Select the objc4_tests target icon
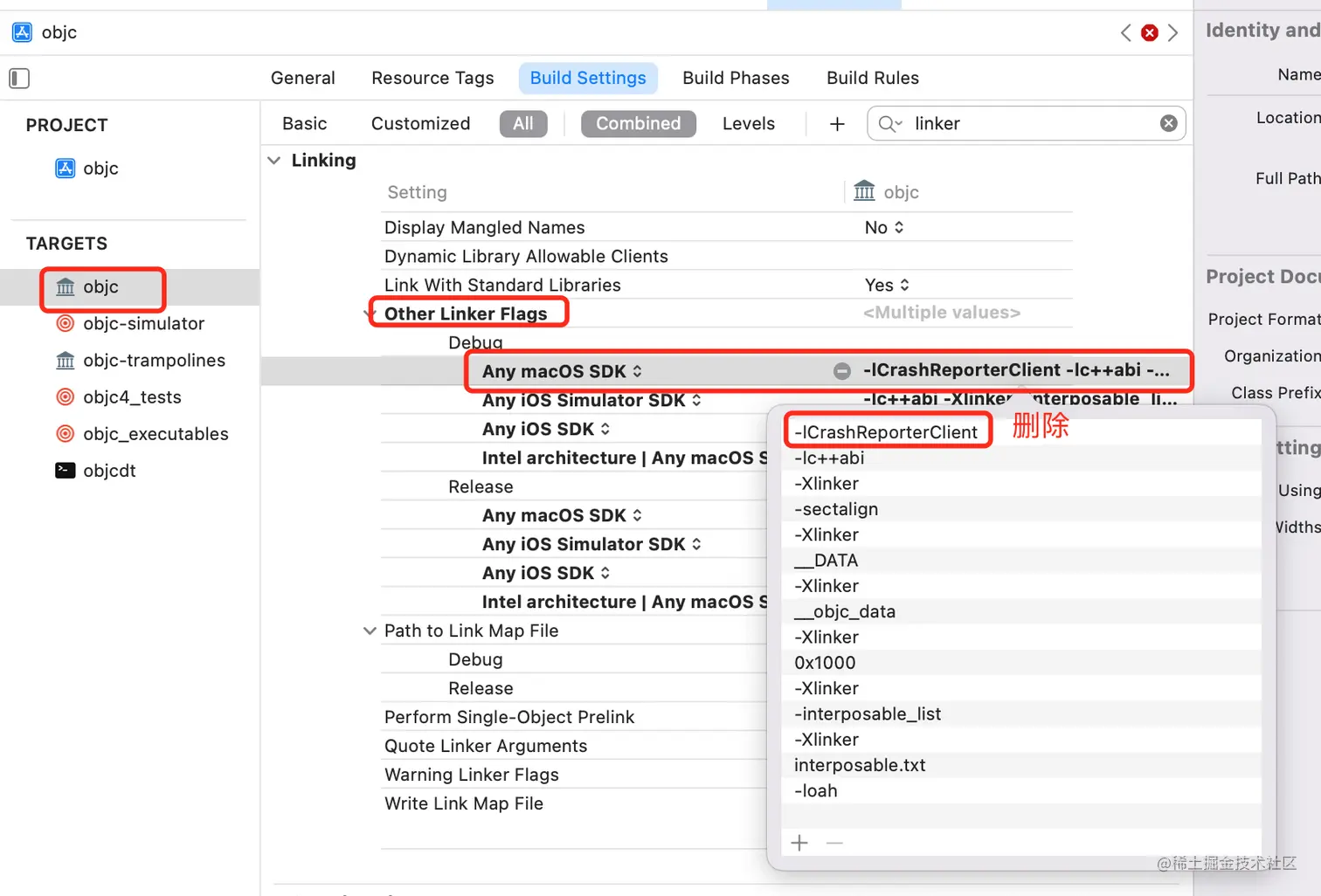Viewport: 1321px width, 896px height. (x=66, y=397)
